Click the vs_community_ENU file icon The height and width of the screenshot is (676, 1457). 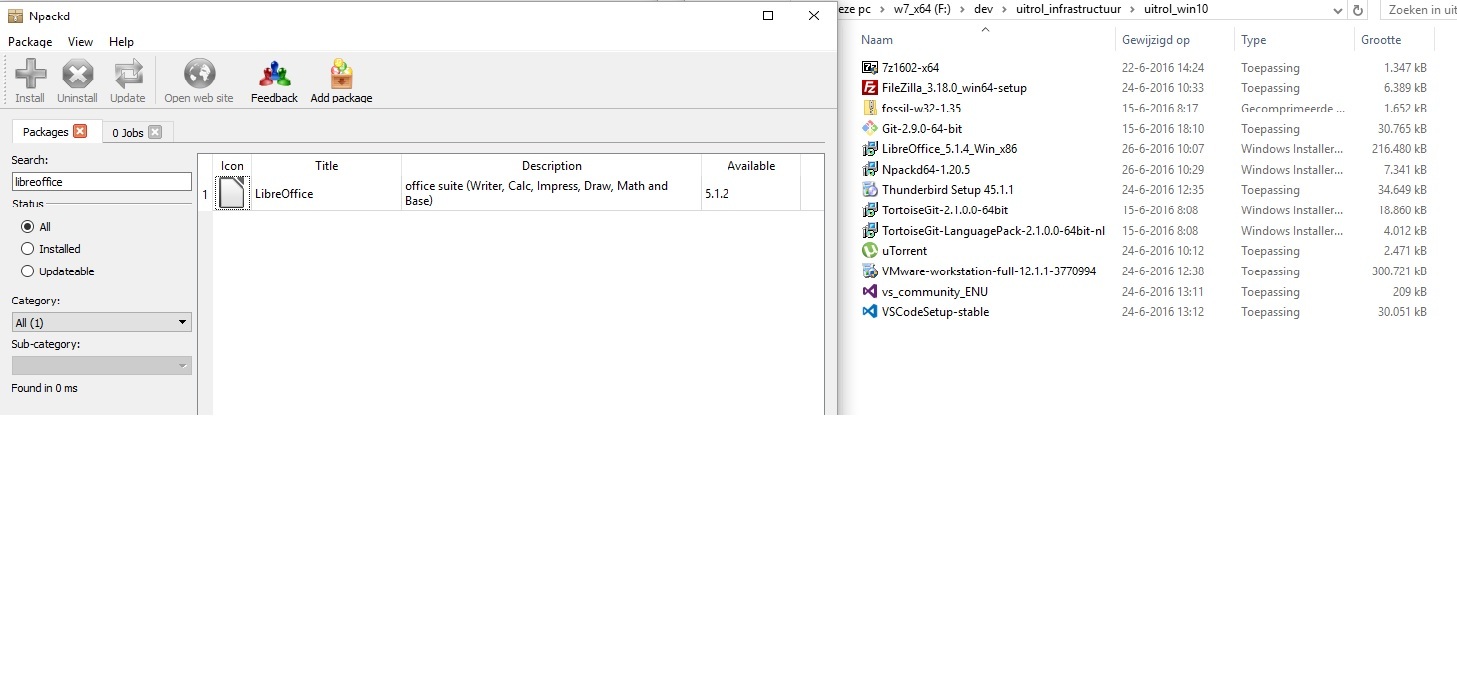(869, 291)
